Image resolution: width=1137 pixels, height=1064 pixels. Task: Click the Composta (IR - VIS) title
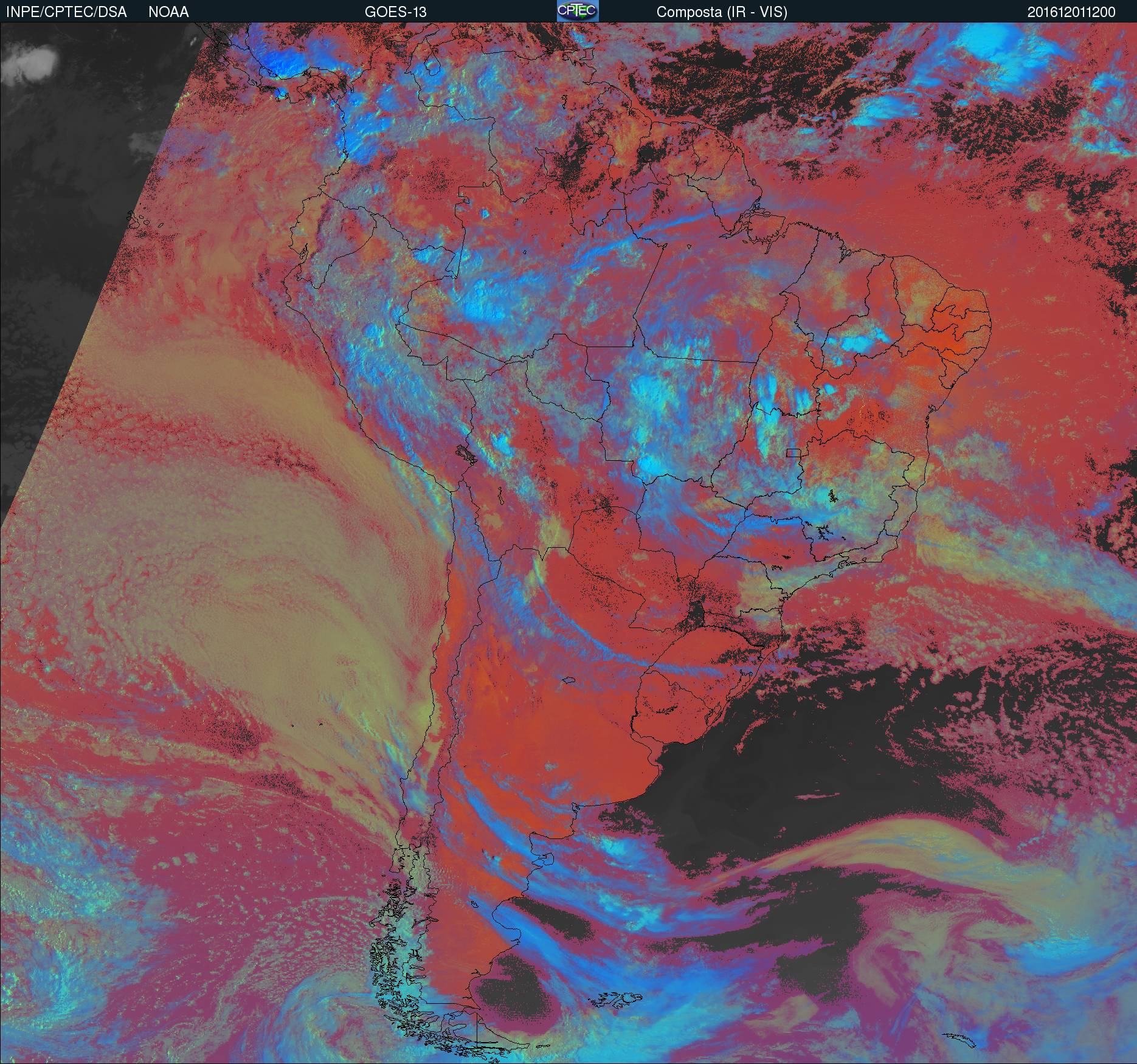point(722,12)
